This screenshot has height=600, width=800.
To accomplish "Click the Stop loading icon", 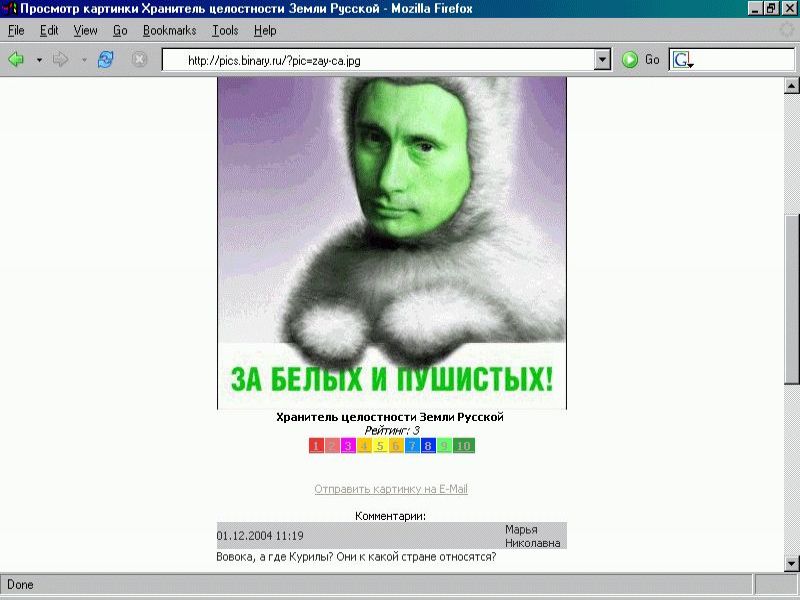I will point(139,60).
